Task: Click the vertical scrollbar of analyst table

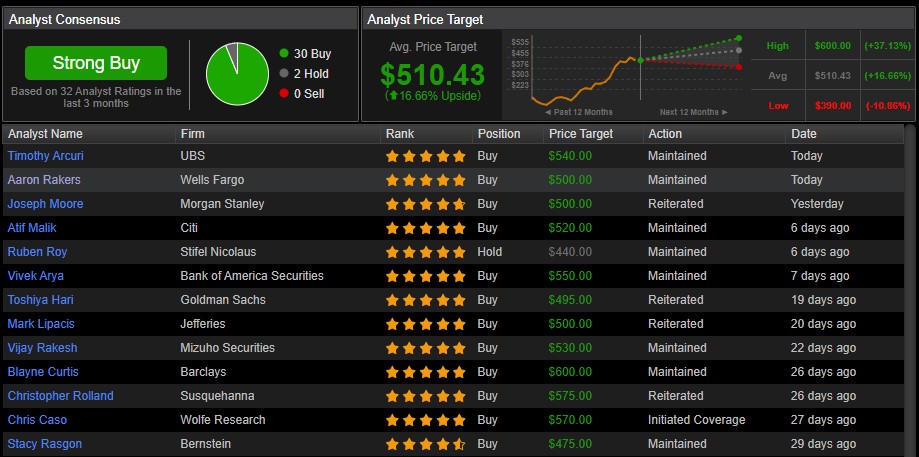Action: [910, 290]
